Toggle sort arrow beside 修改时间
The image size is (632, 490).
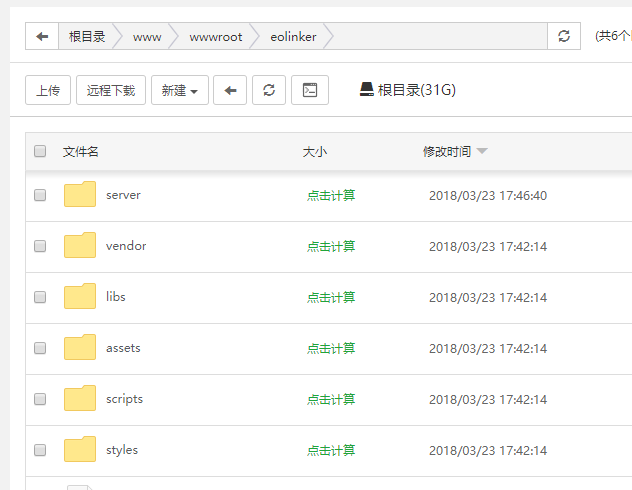point(482,151)
